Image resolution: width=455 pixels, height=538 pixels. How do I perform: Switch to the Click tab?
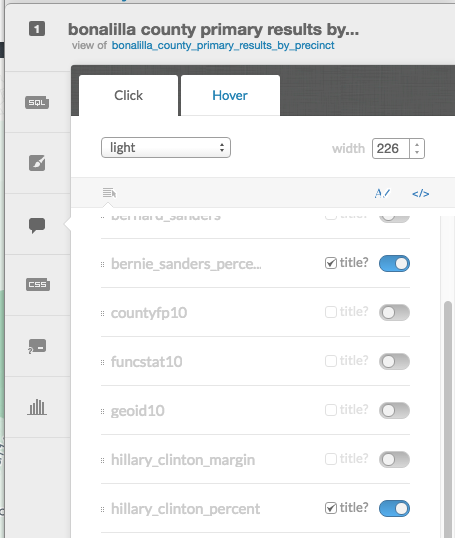click(x=128, y=95)
